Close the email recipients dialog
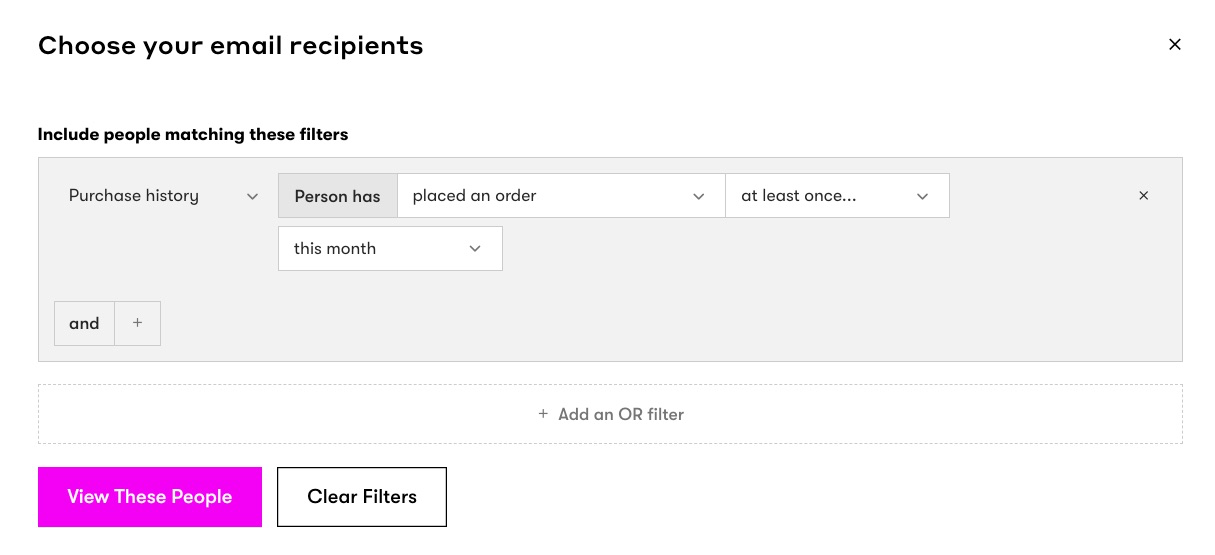 coord(1175,44)
